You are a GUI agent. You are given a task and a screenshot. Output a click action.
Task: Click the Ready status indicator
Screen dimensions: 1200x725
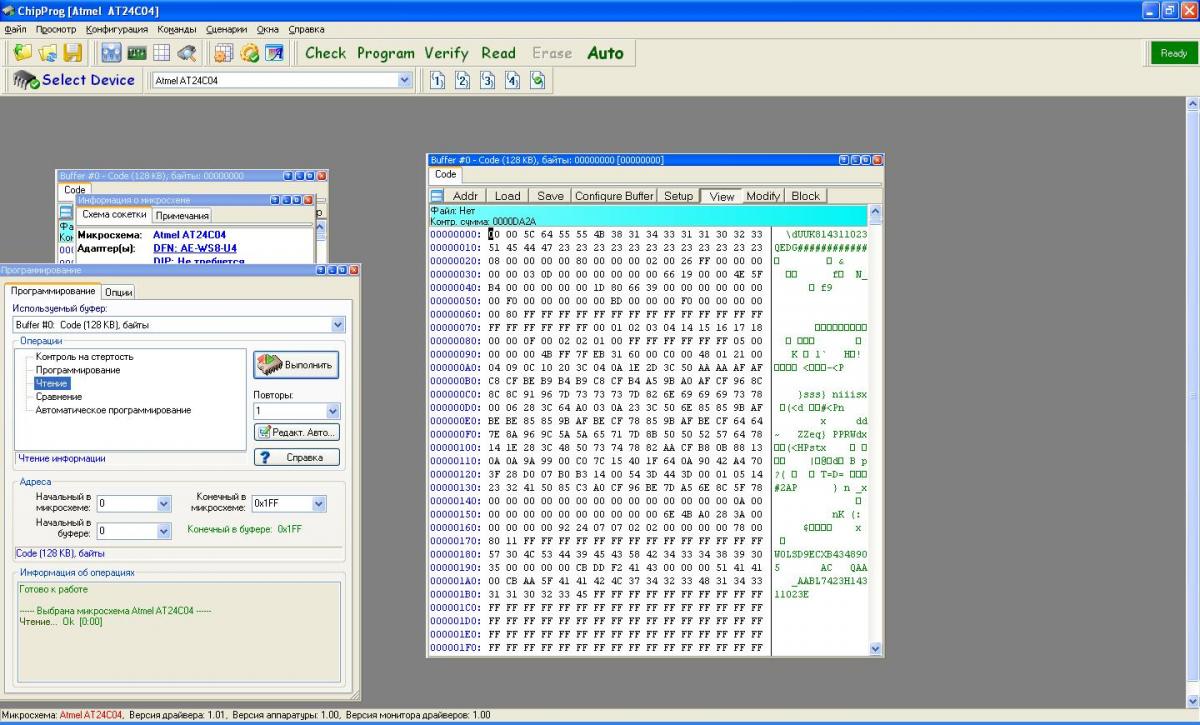[x=1173, y=53]
